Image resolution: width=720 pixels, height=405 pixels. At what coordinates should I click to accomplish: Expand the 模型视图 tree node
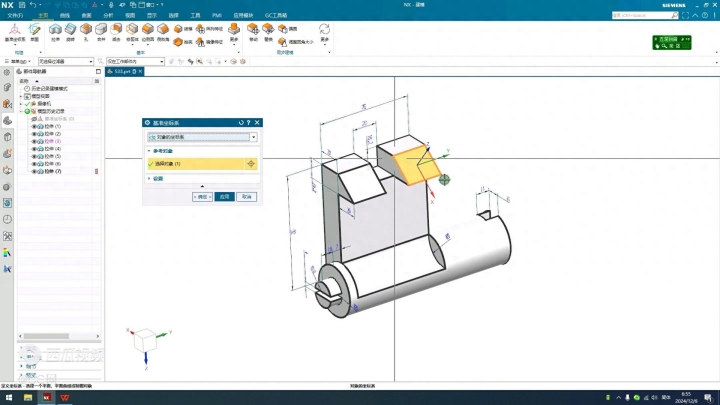(x=21, y=96)
